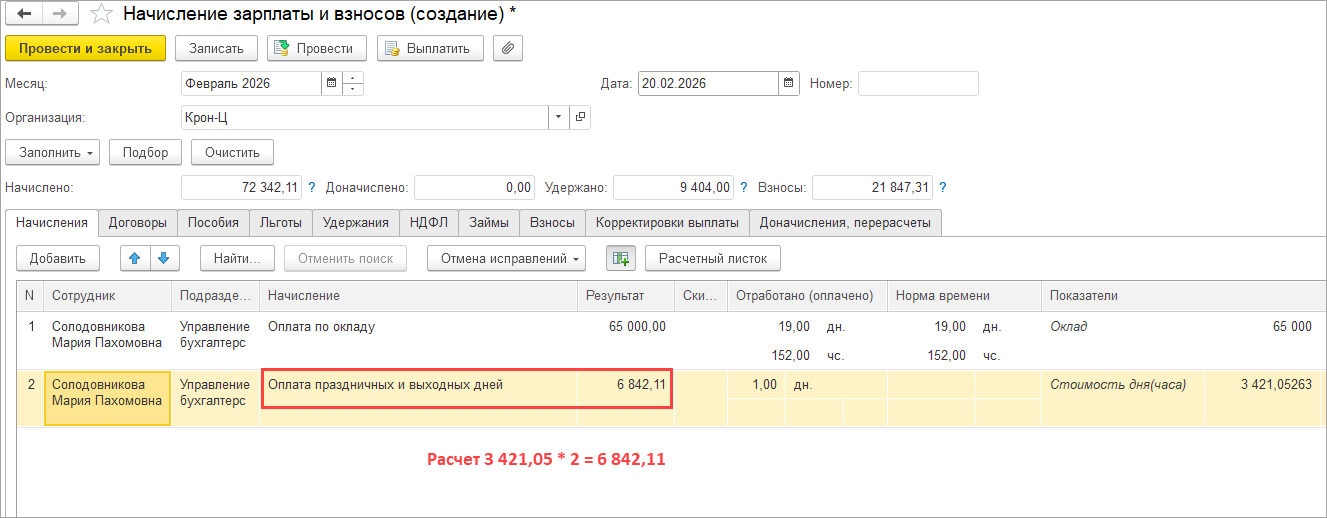Sort by Сотрудник column header
The width and height of the screenshot is (1327, 518).
108,296
